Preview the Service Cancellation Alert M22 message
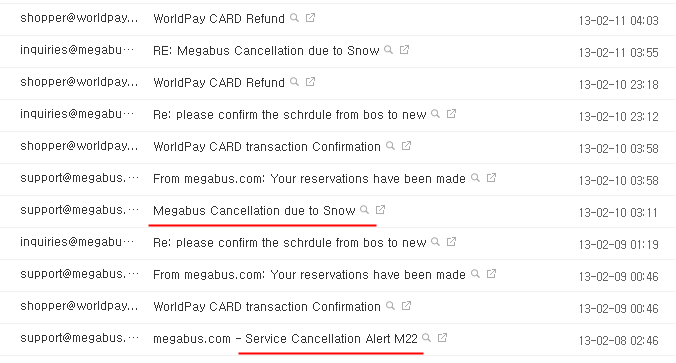This screenshot has width=676, height=363. (x=426, y=338)
